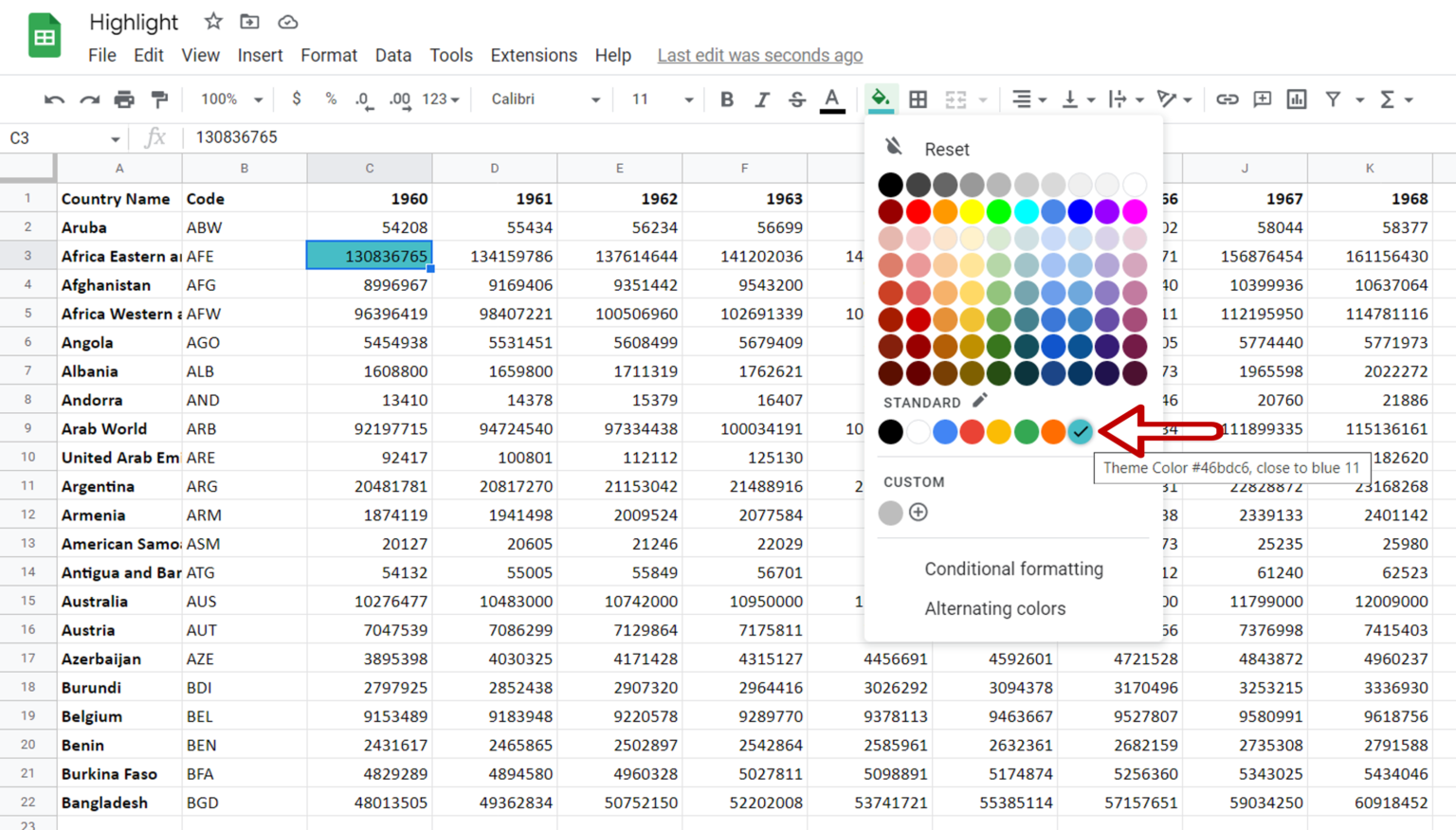Image resolution: width=1456 pixels, height=830 pixels.
Task: Open the Extensions menu
Action: point(534,55)
